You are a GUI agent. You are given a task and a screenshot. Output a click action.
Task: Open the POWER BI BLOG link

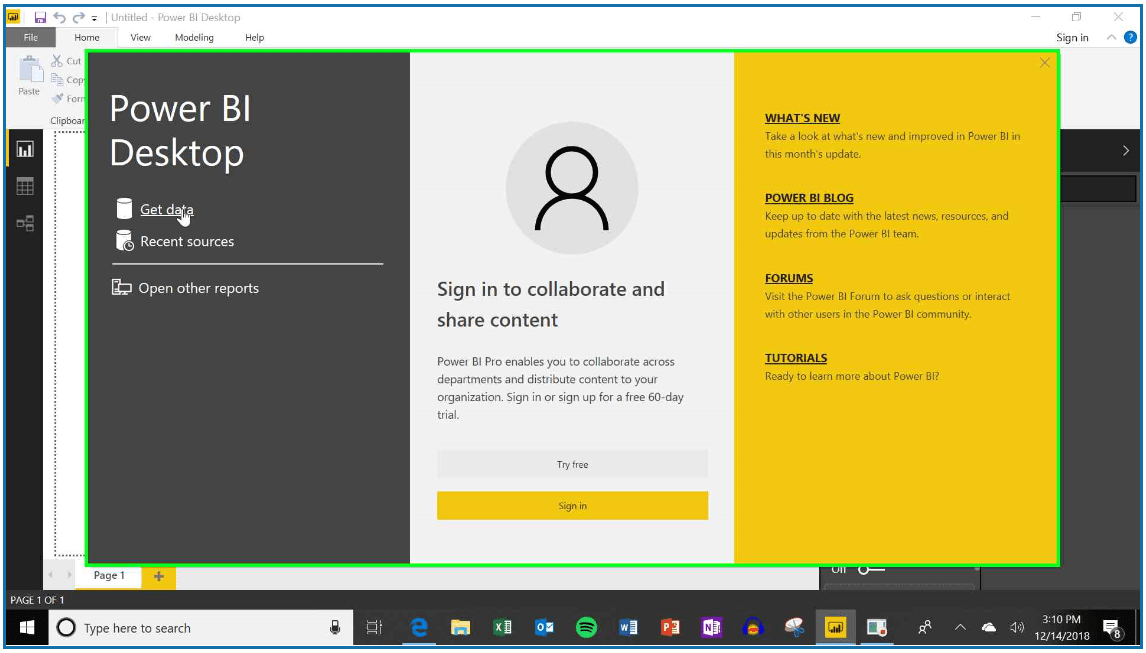tap(809, 198)
